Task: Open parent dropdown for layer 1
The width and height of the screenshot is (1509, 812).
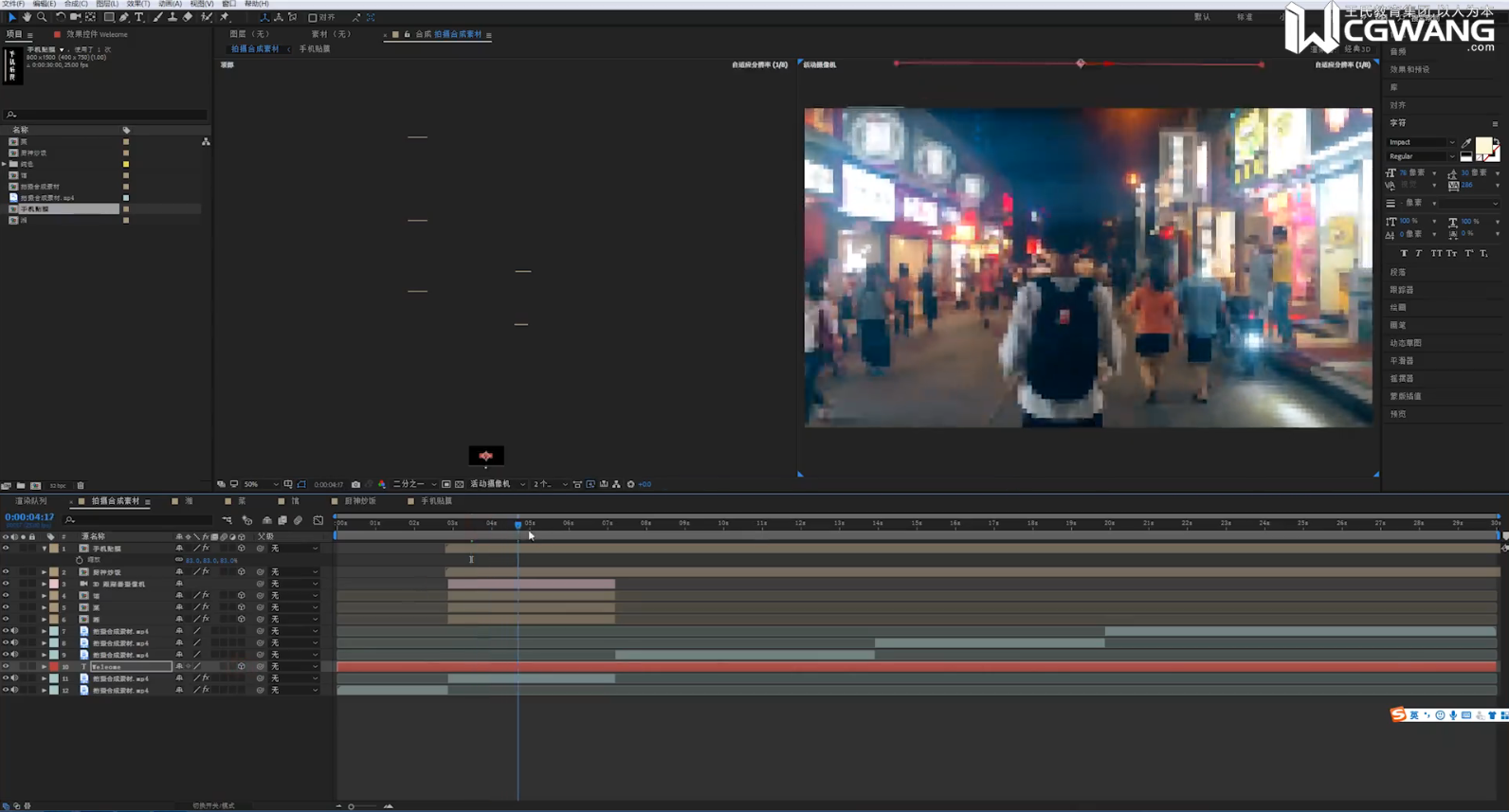Action: coord(295,549)
